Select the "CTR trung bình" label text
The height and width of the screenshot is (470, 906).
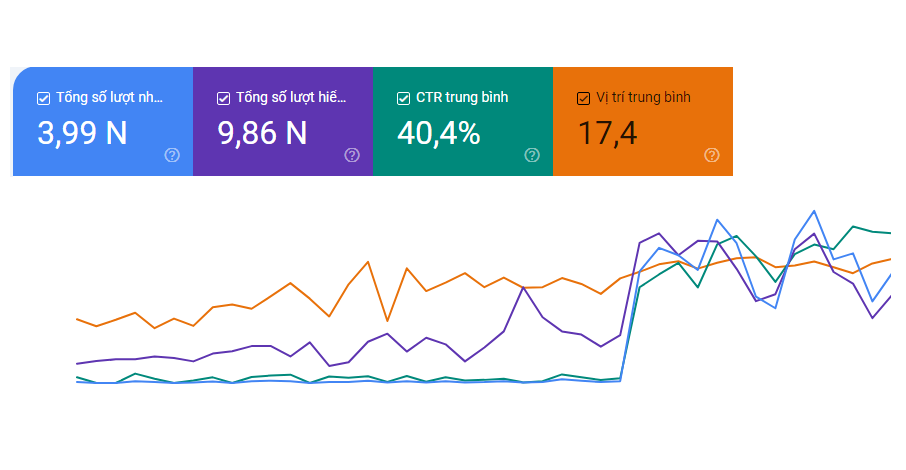click(x=461, y=98)
